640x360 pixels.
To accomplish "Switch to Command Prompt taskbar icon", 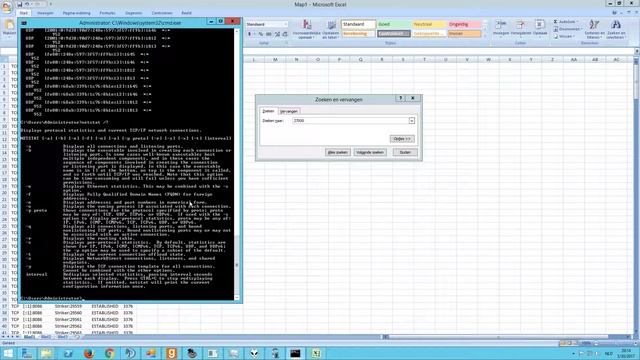I will coord(295,353).
